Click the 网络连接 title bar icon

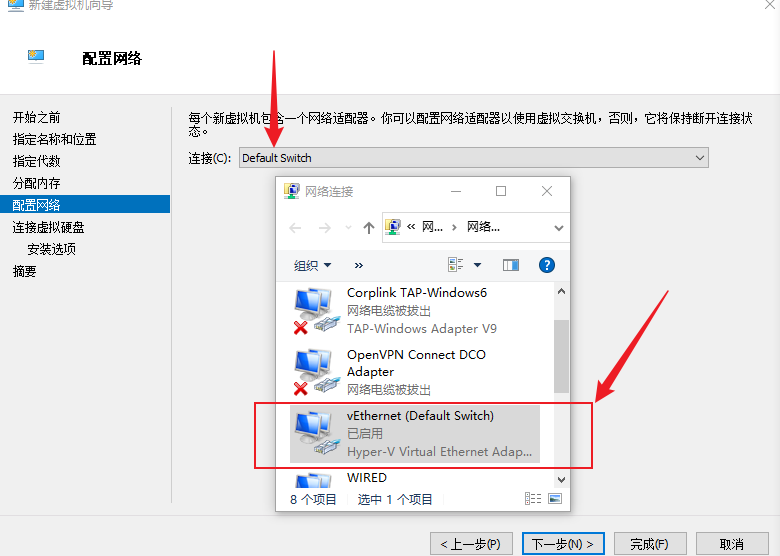pos(292,191)
